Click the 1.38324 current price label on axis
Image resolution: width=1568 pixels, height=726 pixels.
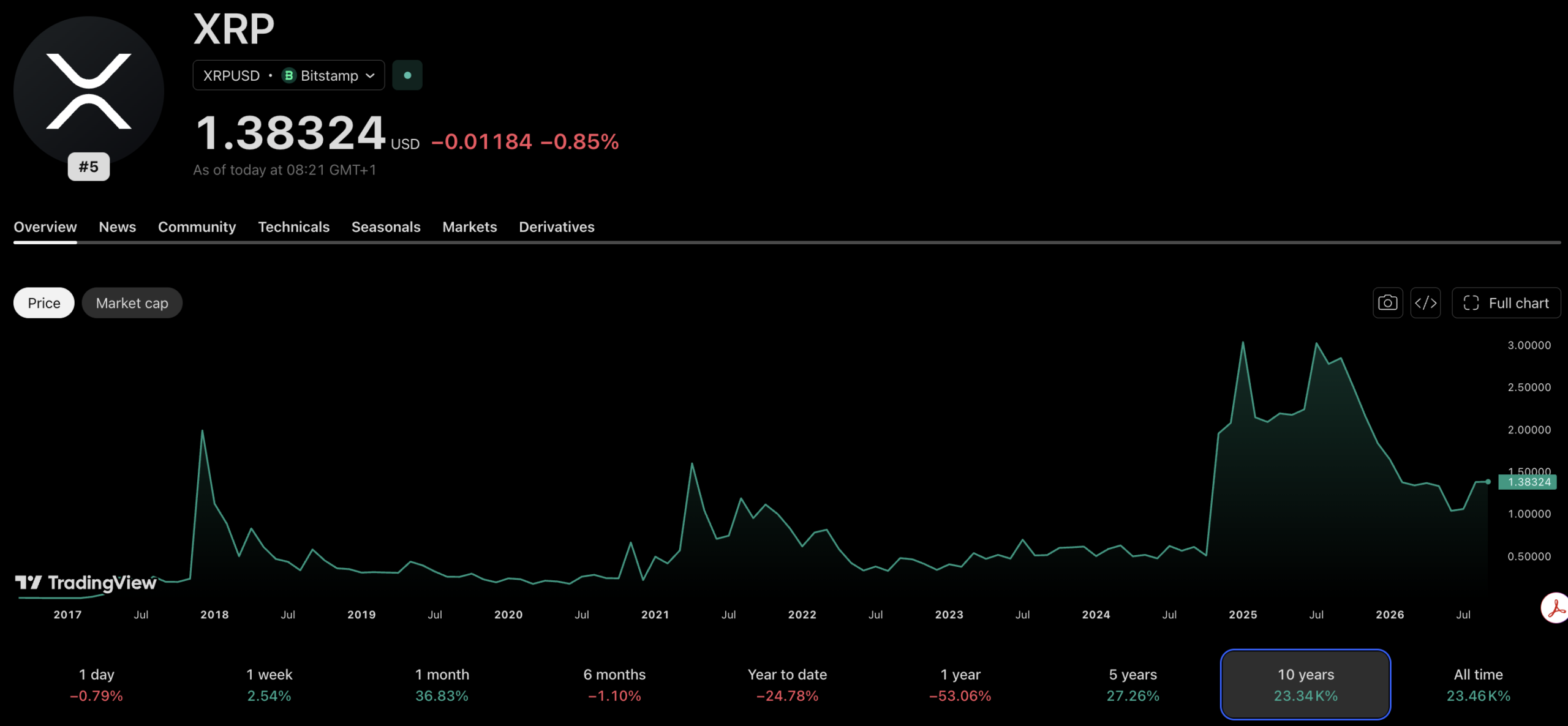pos(1528,482)
